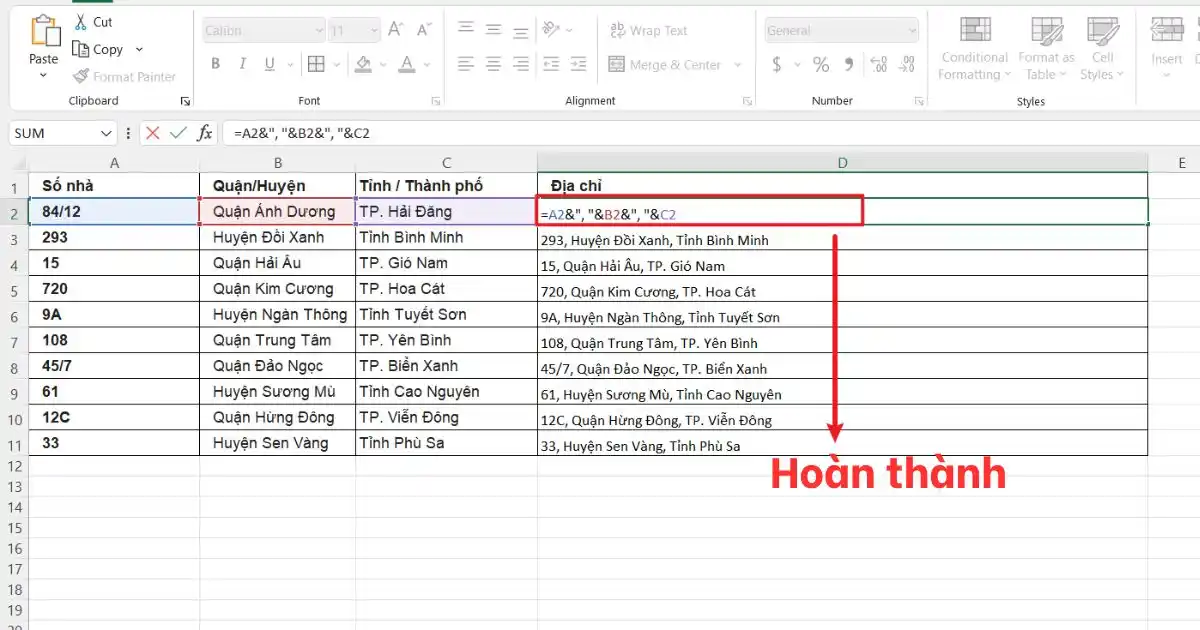Open Font group dialog launcher
Screen dimensions: 1200x630
click(x=436, y=101)
